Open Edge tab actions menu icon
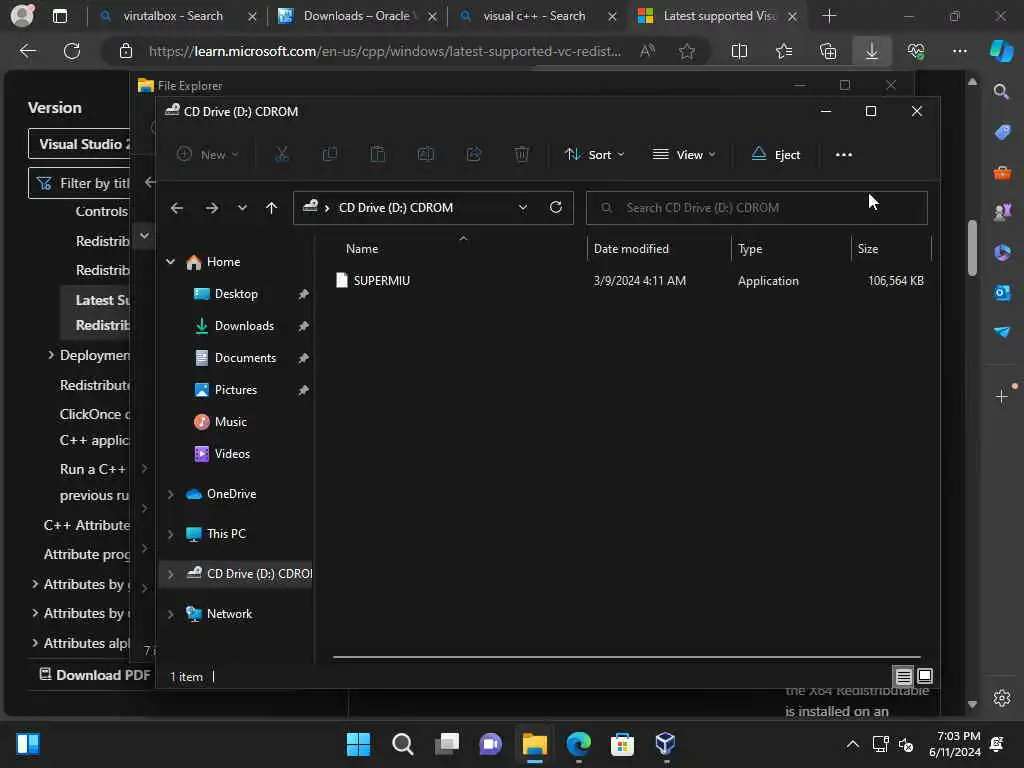 (x=60, y=16)
